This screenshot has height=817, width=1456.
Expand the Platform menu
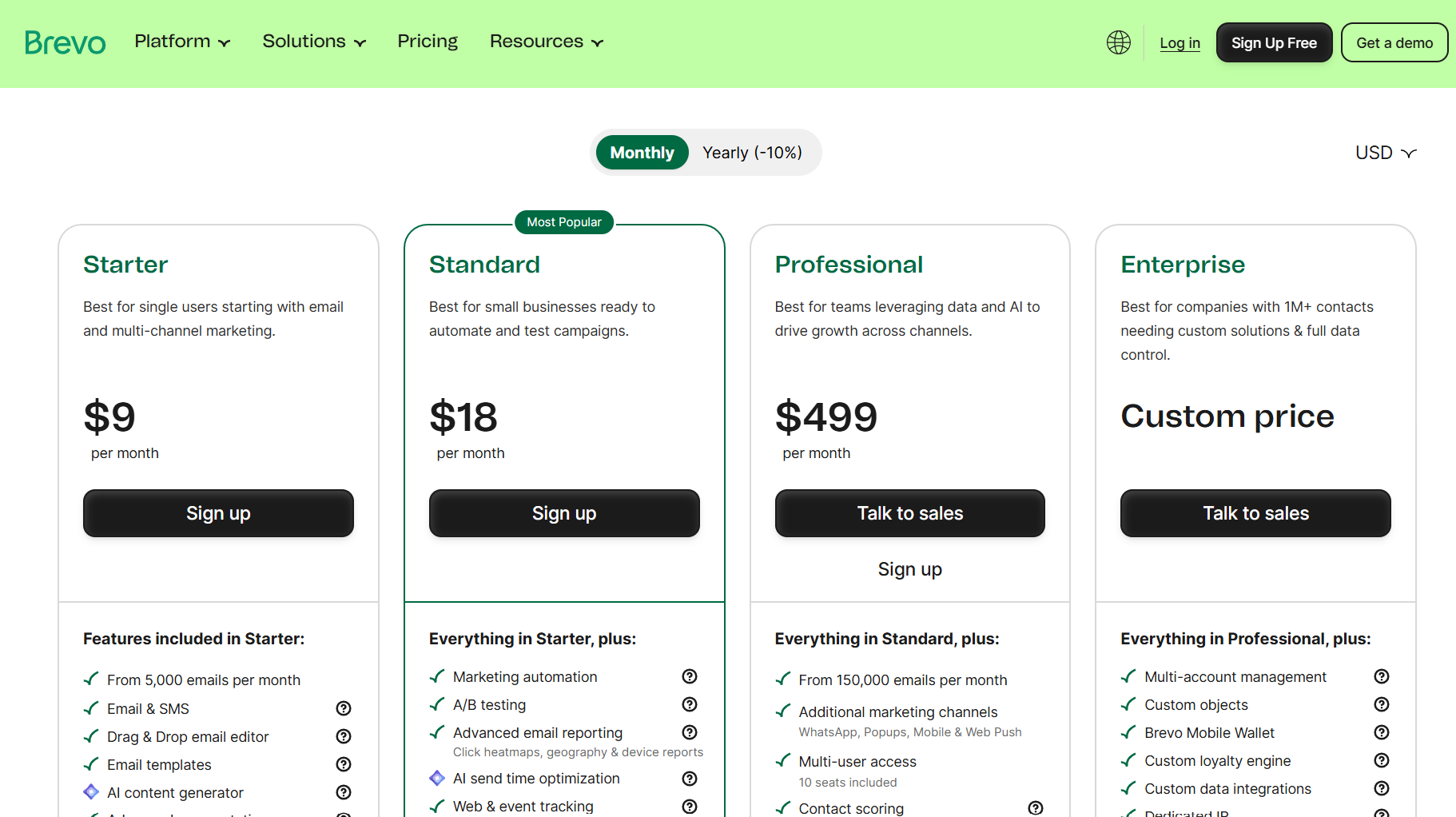click(182, 42)
